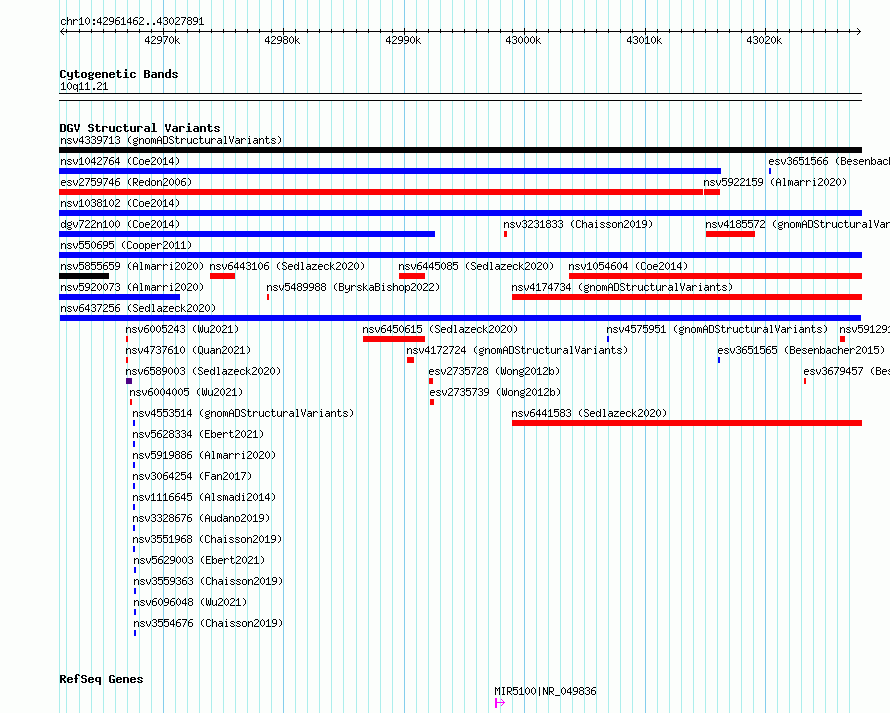Screen dimensions: 890x713
Task: Open nsv4575951 gnomAD variant label
Action: pyautogui.click(x=717, y=329)
